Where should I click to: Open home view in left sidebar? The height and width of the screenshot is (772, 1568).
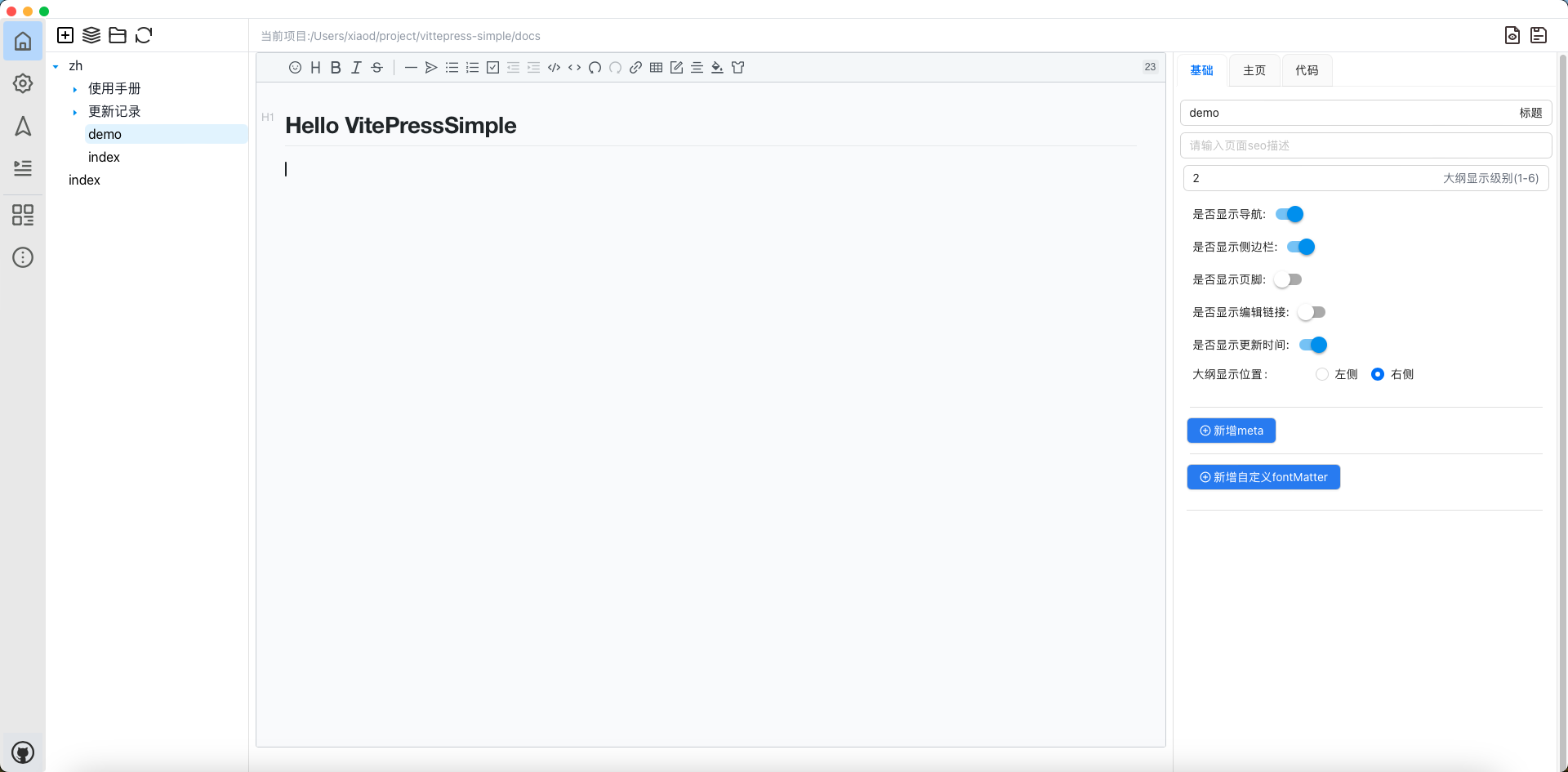tap(23, 41)
